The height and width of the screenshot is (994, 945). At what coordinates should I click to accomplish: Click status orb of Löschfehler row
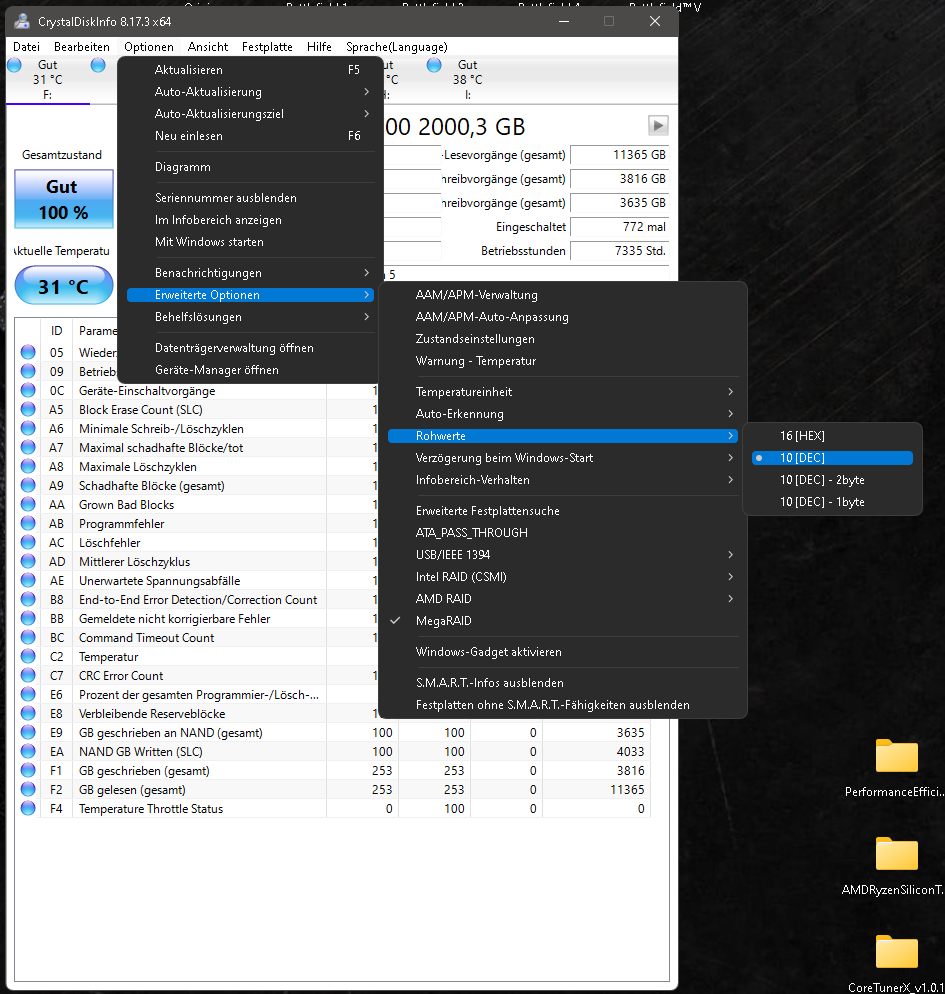(x=28, y=542)
